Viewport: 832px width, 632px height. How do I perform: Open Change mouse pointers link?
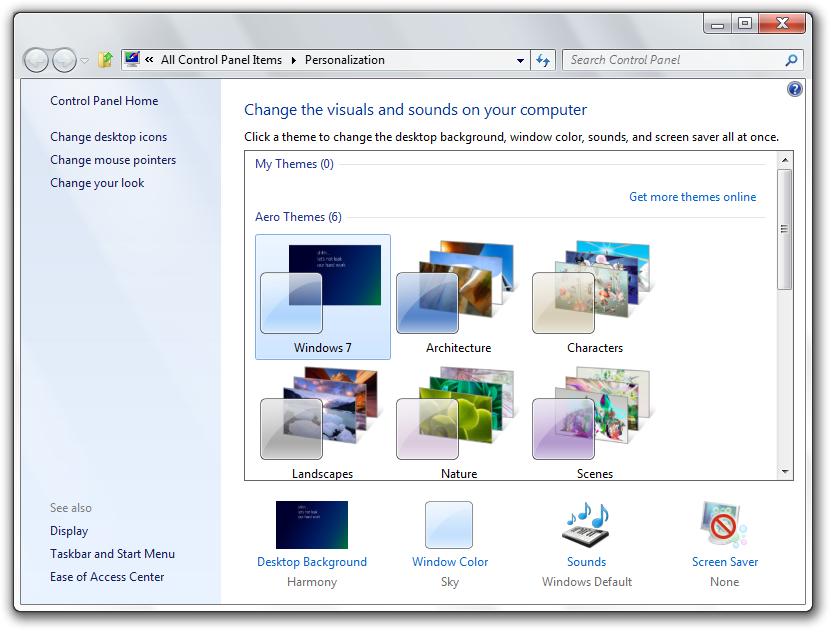point(113,160)
